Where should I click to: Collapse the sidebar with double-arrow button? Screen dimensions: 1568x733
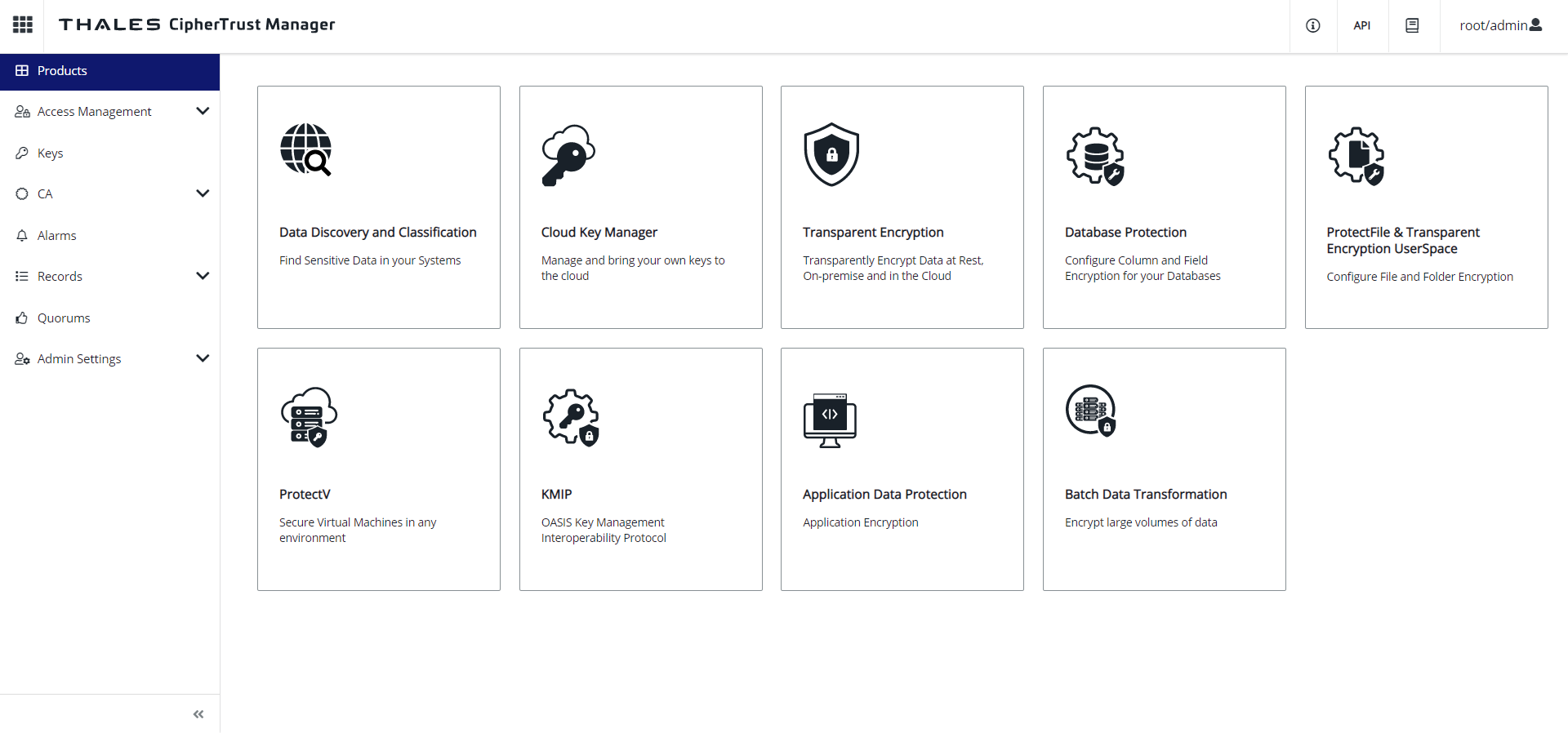pyautogui.click(x=198, y=714)
